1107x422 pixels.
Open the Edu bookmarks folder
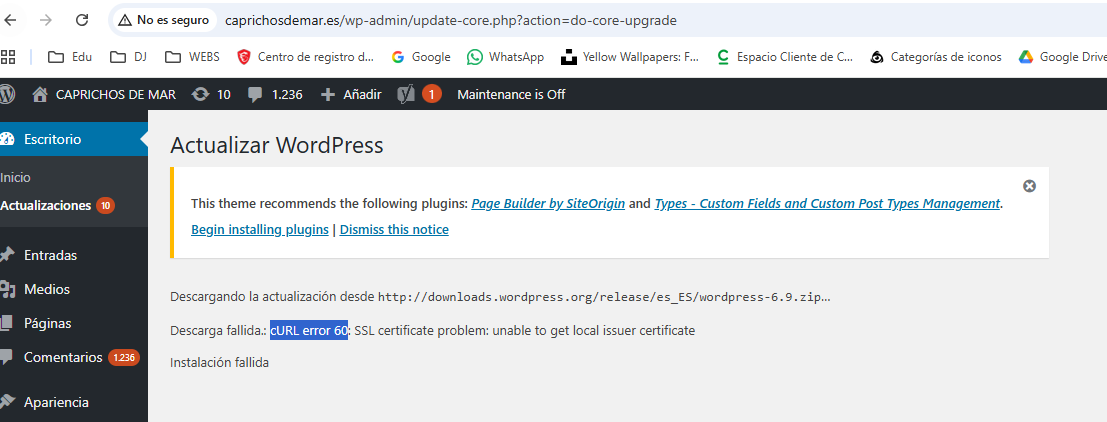tap(70, 57)
